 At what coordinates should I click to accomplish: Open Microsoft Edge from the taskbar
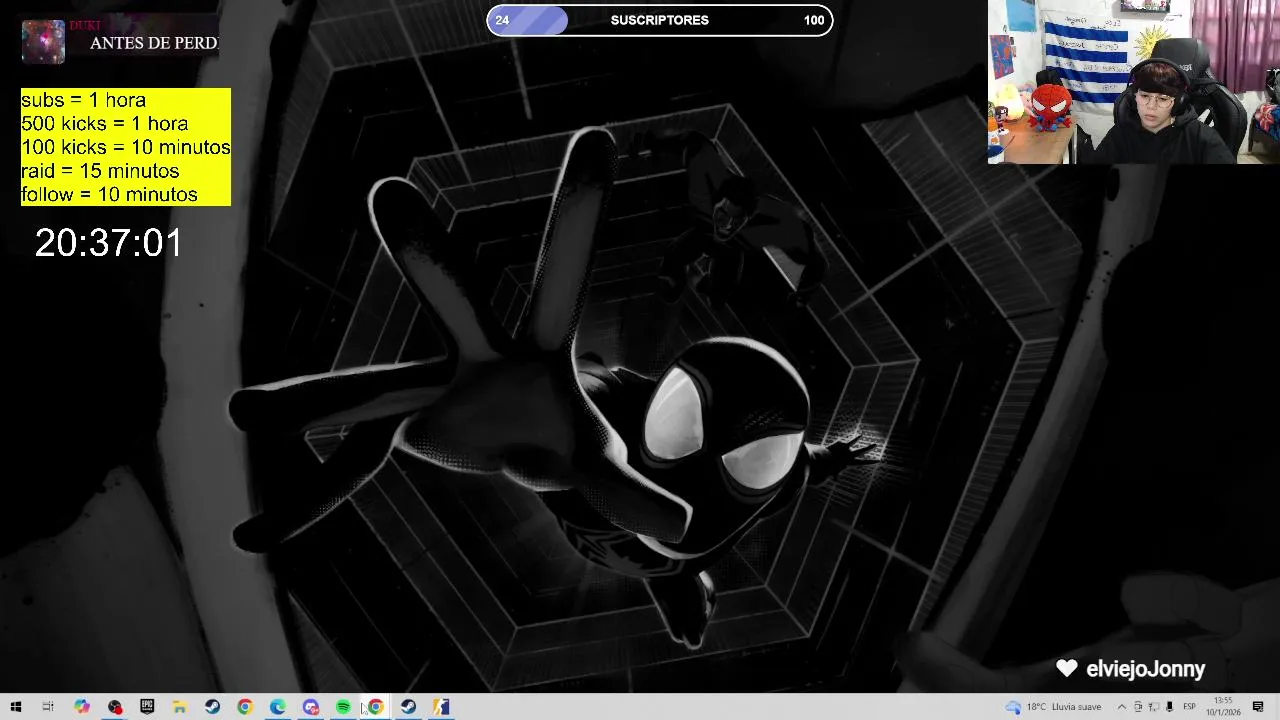[x=278, y=707]
